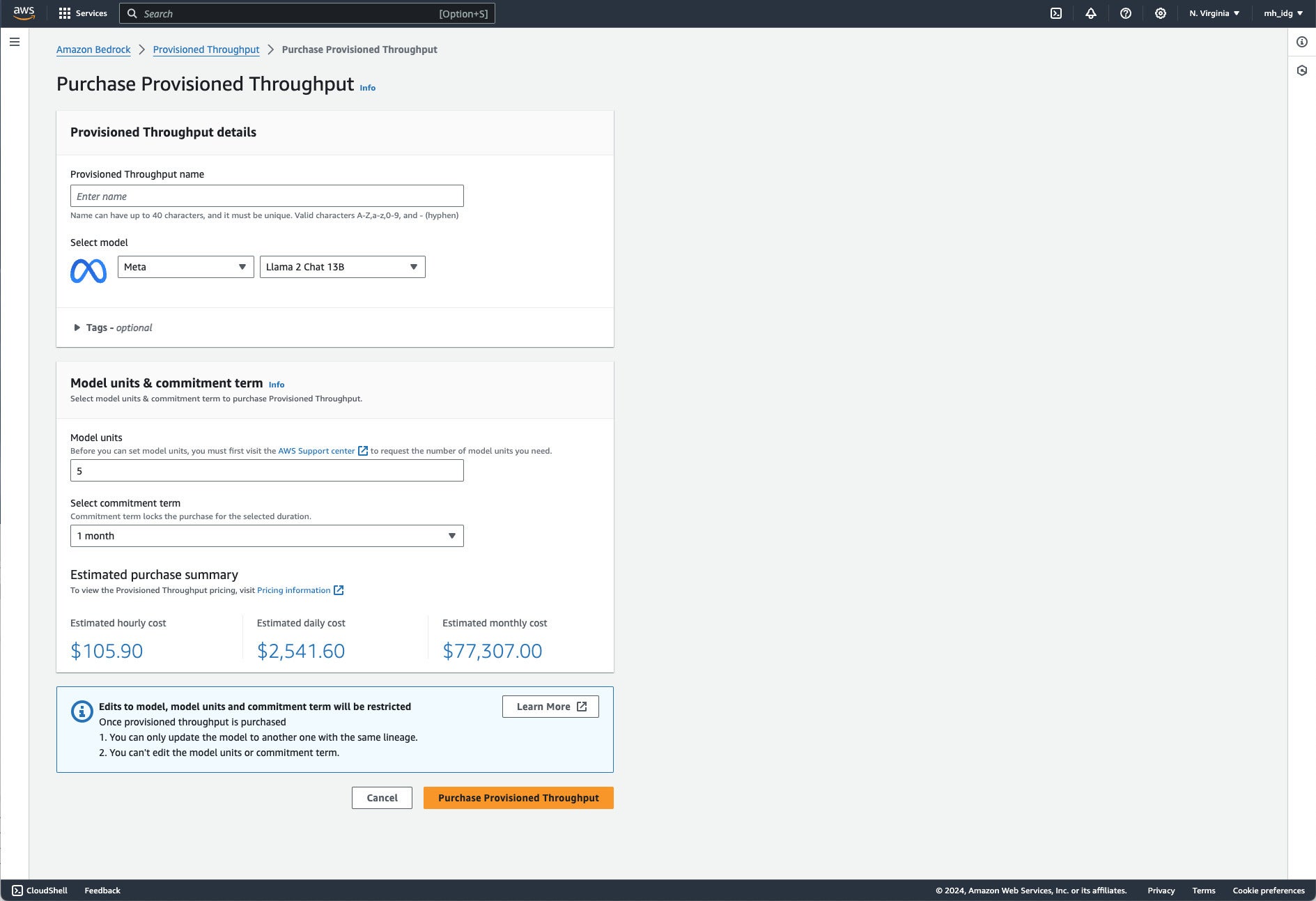Open the Meta provider dropdown
The width and height of the screenshot is (1316, 901).
click(x=185, y=267)
